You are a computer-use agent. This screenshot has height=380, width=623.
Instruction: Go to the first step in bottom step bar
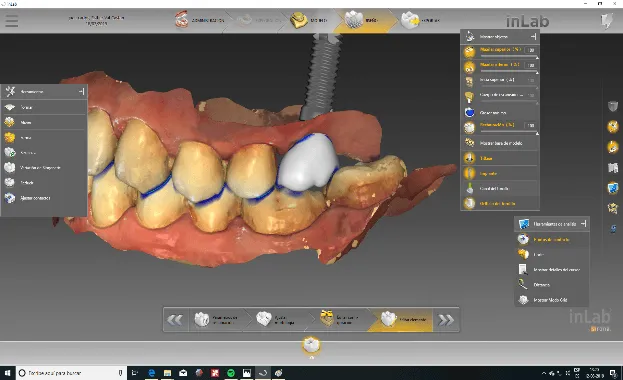pyautogui.click(x=217, y=320)
